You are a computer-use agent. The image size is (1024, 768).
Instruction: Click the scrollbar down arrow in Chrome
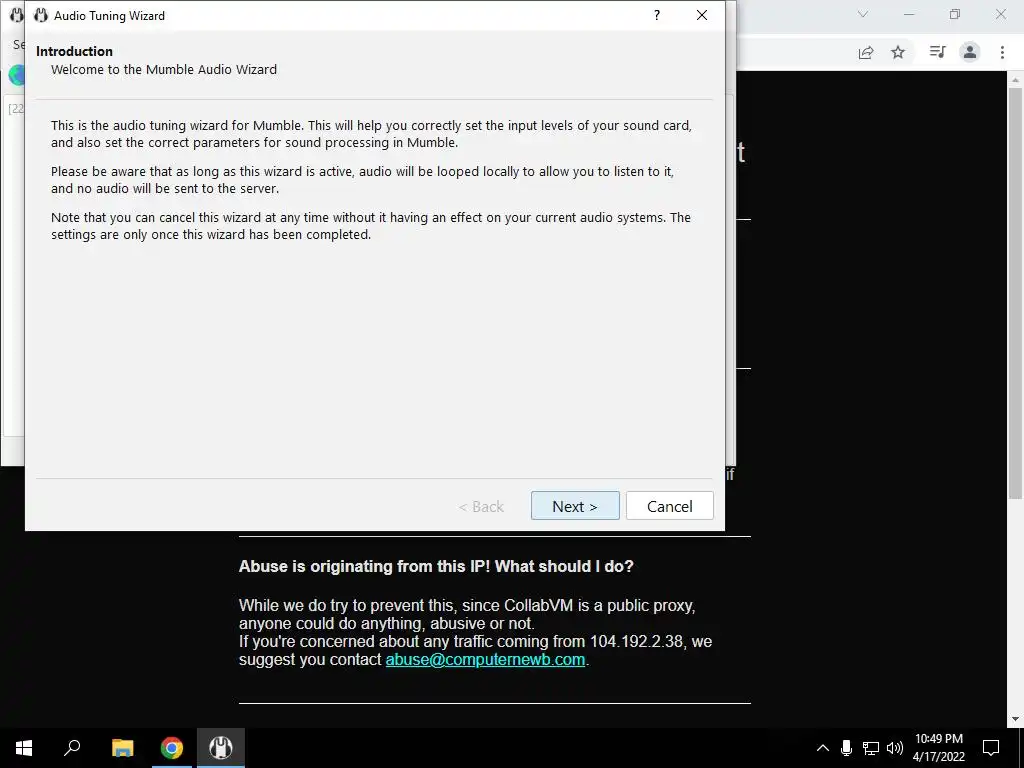click(x=1015, y=719)
